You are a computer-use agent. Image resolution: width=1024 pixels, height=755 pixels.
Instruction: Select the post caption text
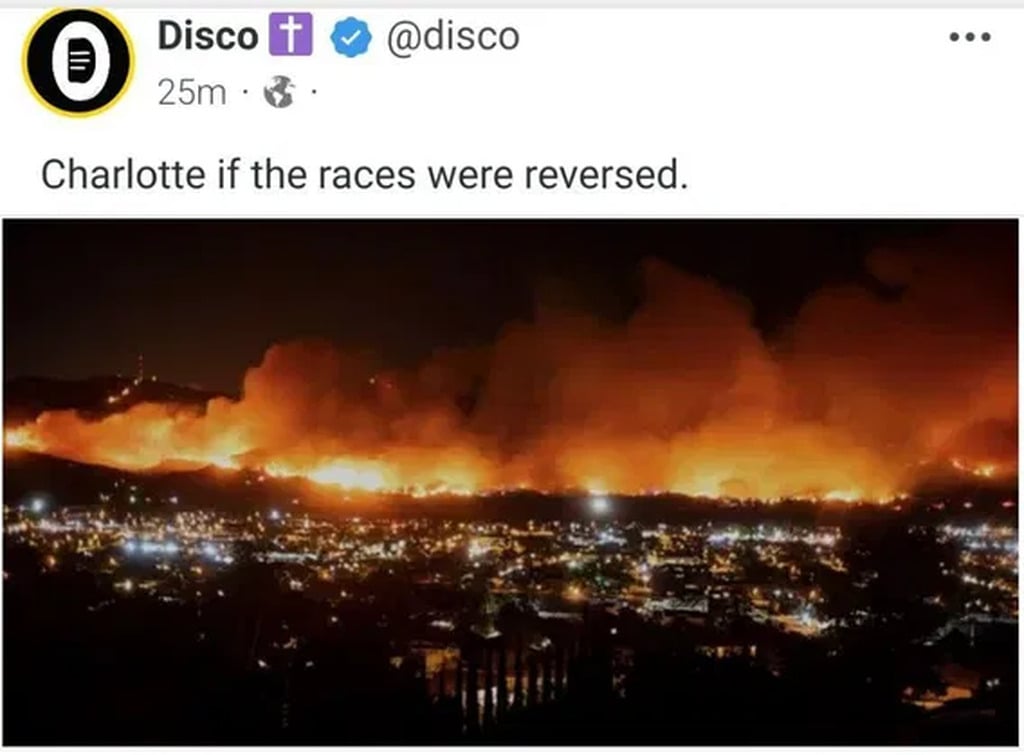(364, 175)
